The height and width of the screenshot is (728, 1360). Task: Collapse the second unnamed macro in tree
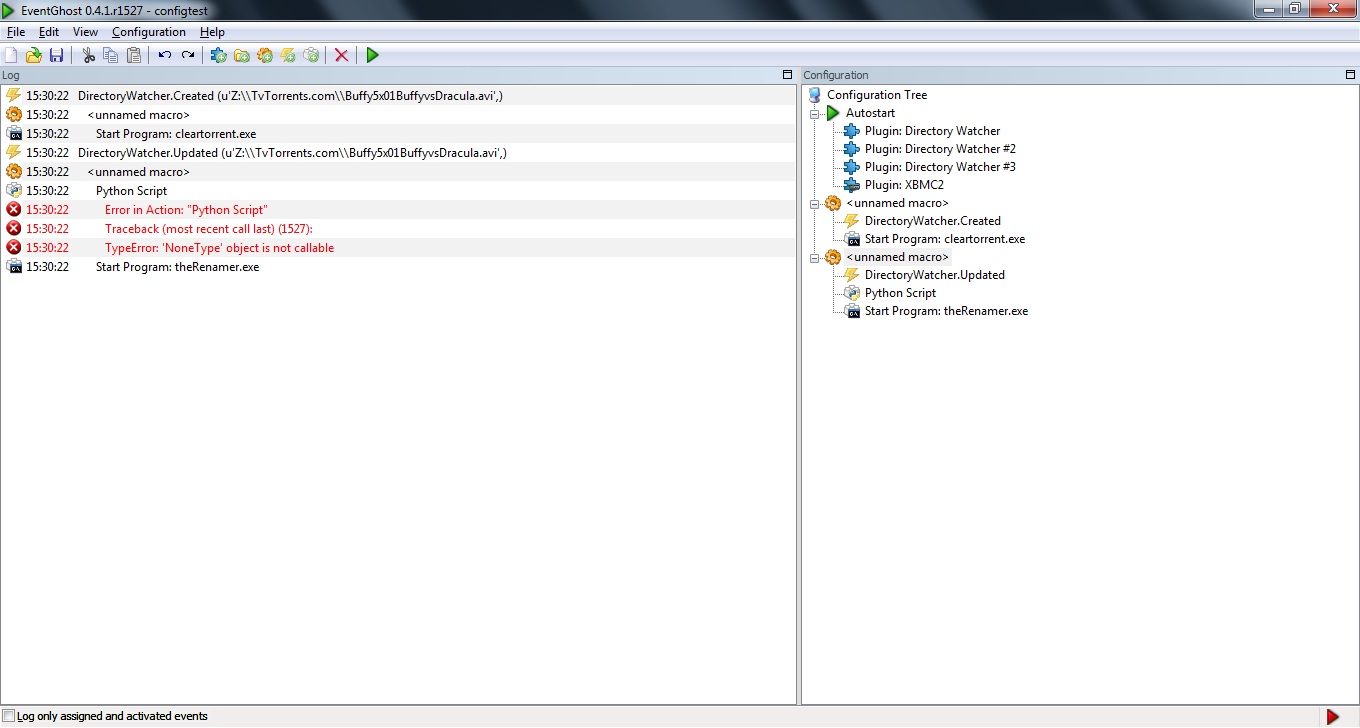816,257
